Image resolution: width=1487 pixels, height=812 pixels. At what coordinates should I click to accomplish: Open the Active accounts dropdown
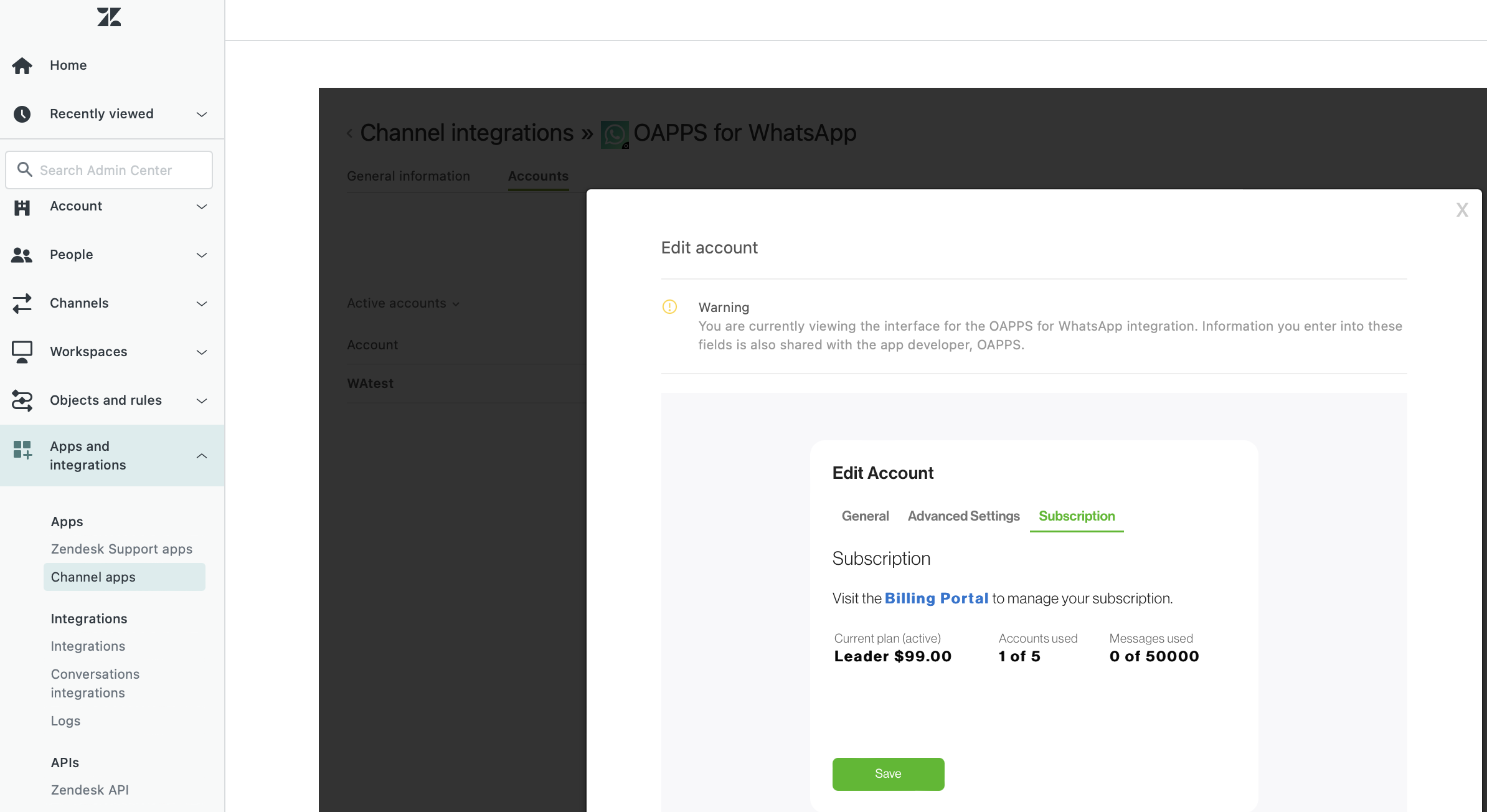402,303
